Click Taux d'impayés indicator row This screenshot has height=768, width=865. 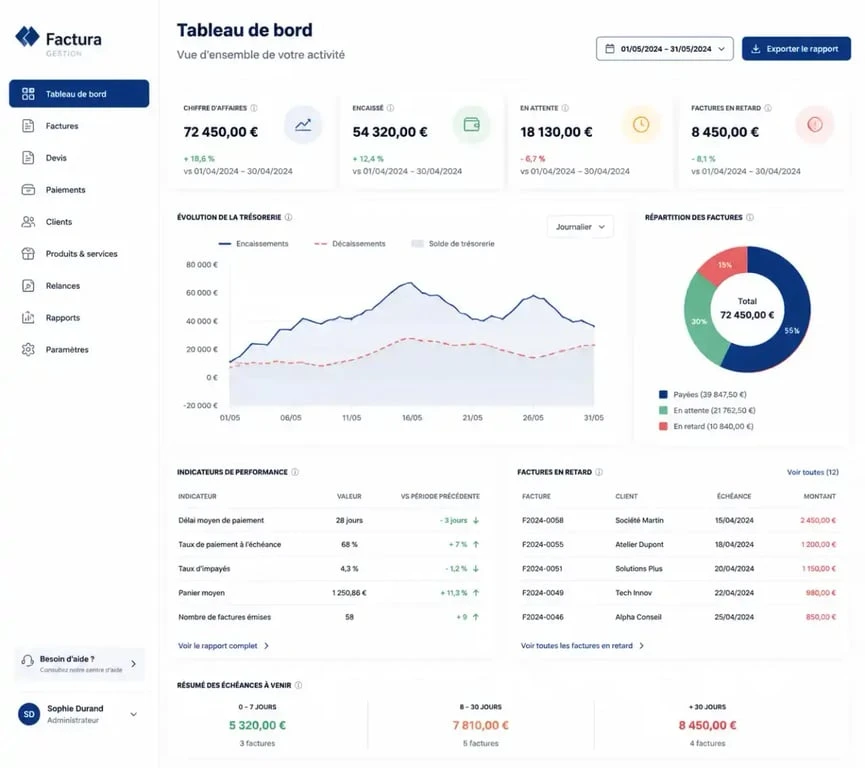(x=329, y=569)
